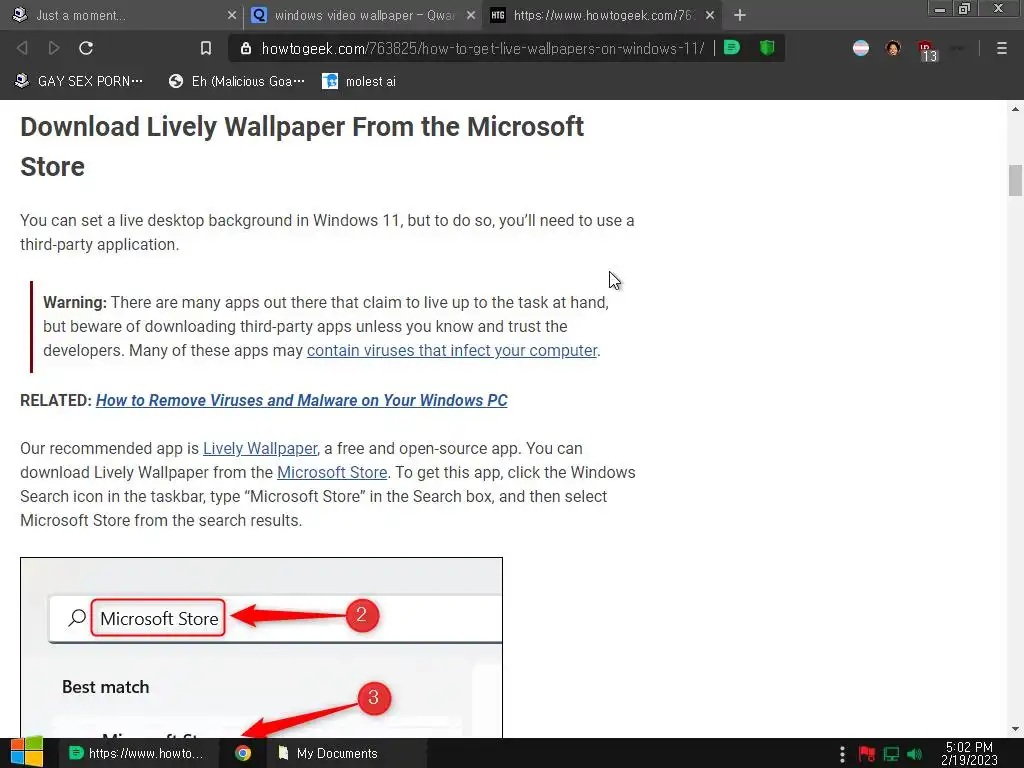
Task: Restore down the browser window
Action: [964, 8]
